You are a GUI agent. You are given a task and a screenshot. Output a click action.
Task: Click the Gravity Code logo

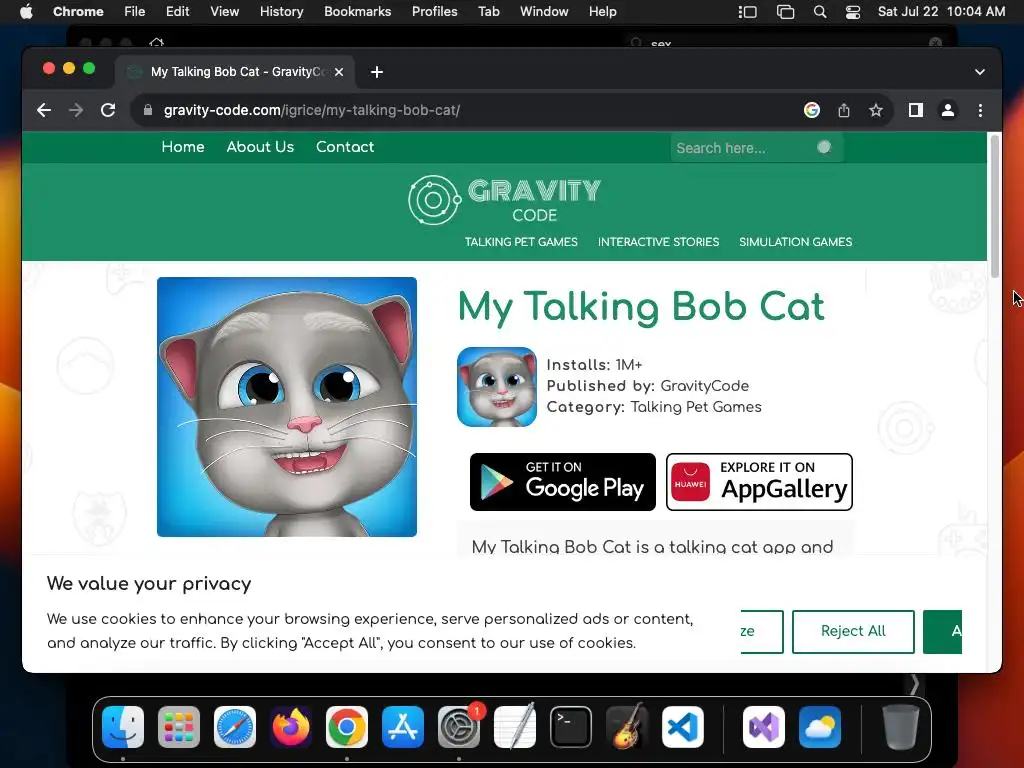(504, 200)
